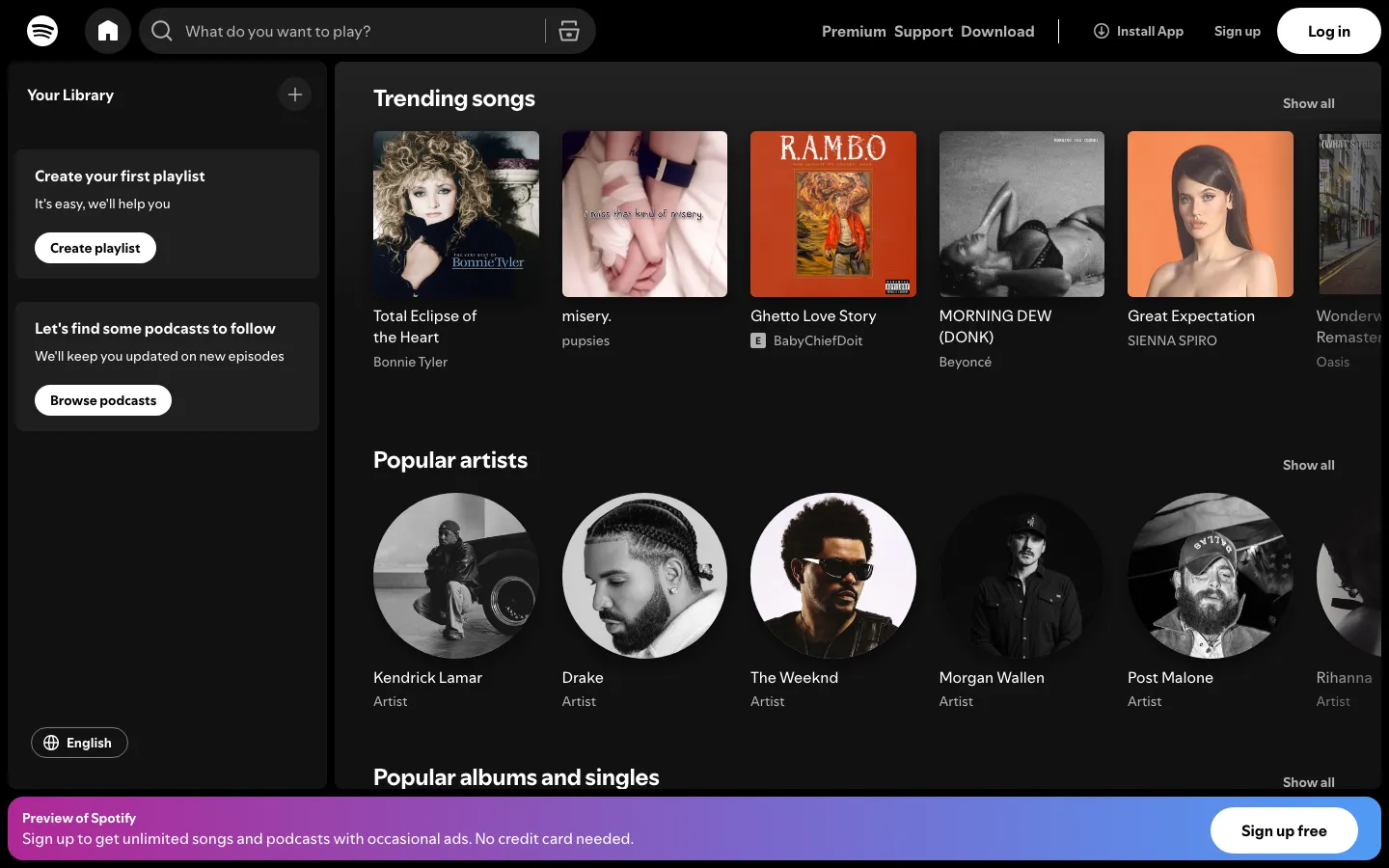This screenshot has width=1389, height=868.
Task: Open Premium link in top bar
Action: pyautogui.click(x=854, y=31)
